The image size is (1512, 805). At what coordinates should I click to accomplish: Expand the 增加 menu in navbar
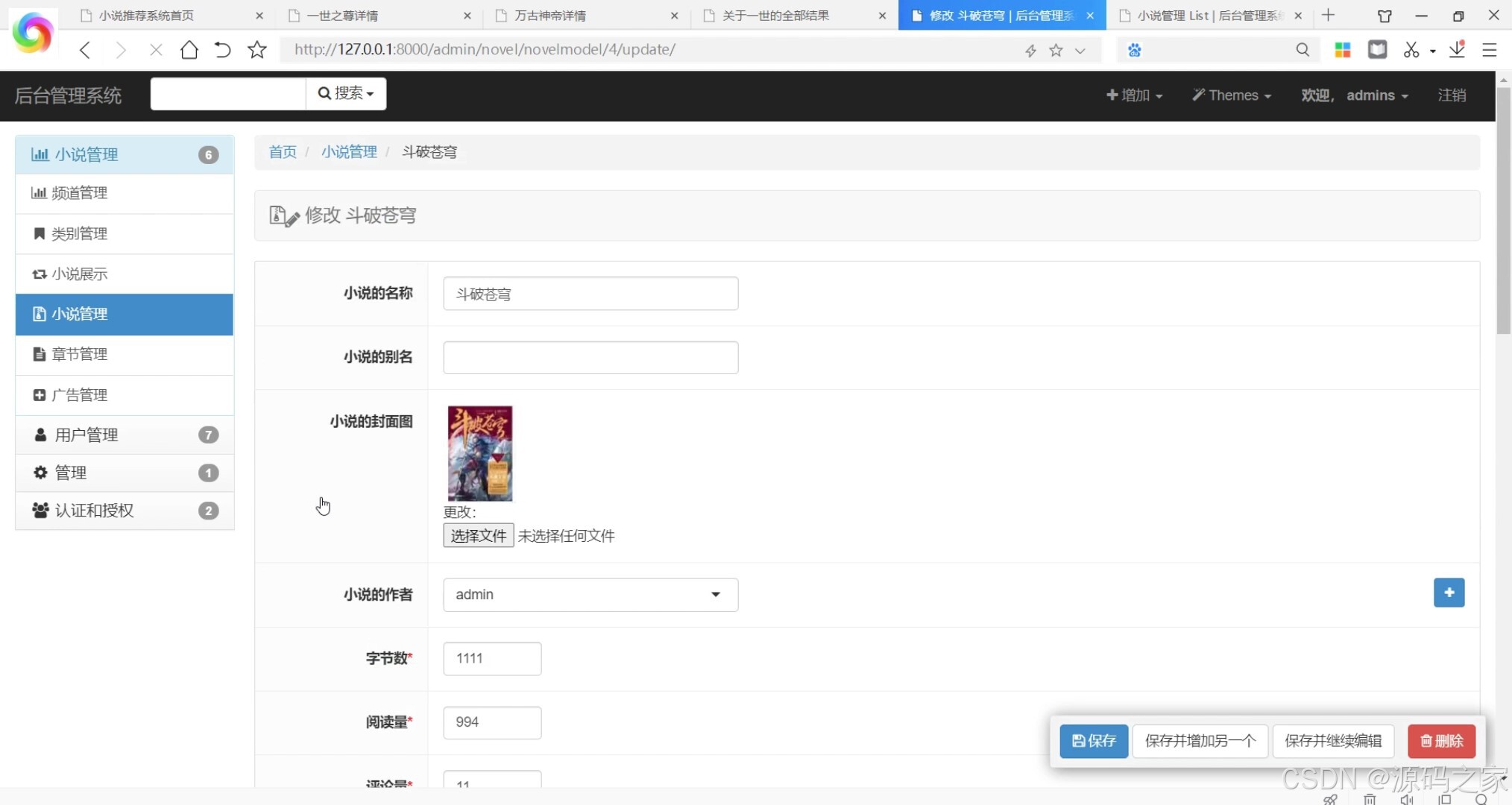click(x=1134, y=95)
